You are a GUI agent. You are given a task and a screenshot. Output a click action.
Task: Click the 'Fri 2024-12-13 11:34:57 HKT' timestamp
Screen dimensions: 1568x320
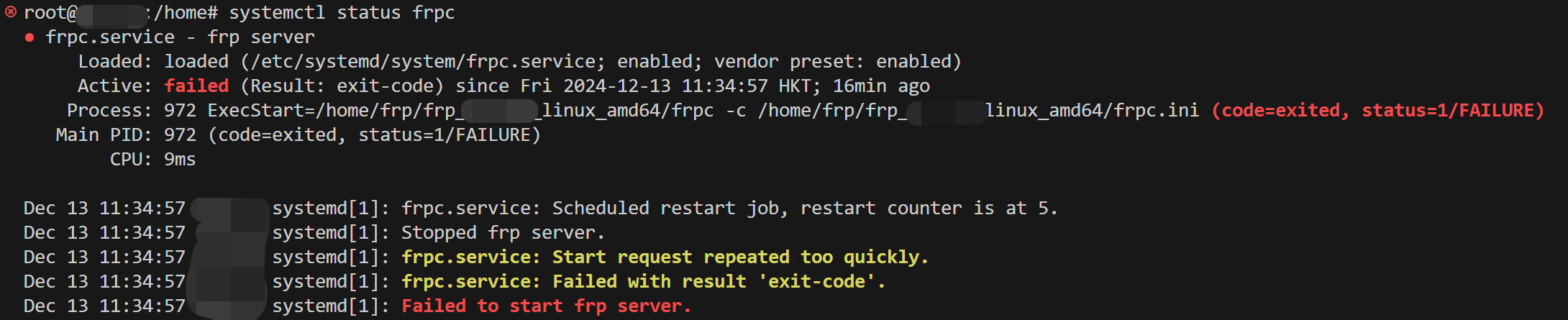coord(669,86)
